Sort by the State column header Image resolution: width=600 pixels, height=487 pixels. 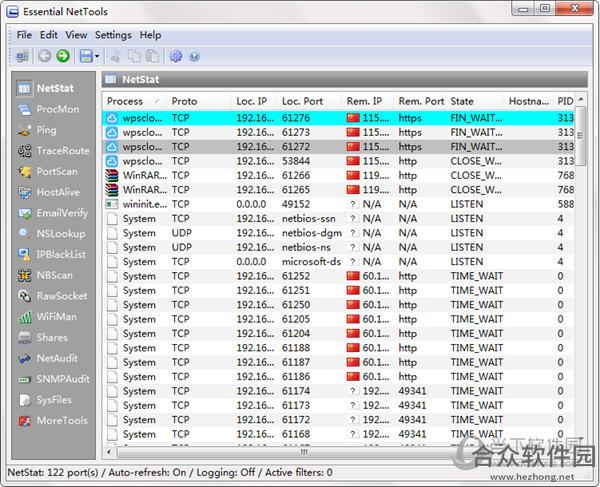(x=476, y=101)
